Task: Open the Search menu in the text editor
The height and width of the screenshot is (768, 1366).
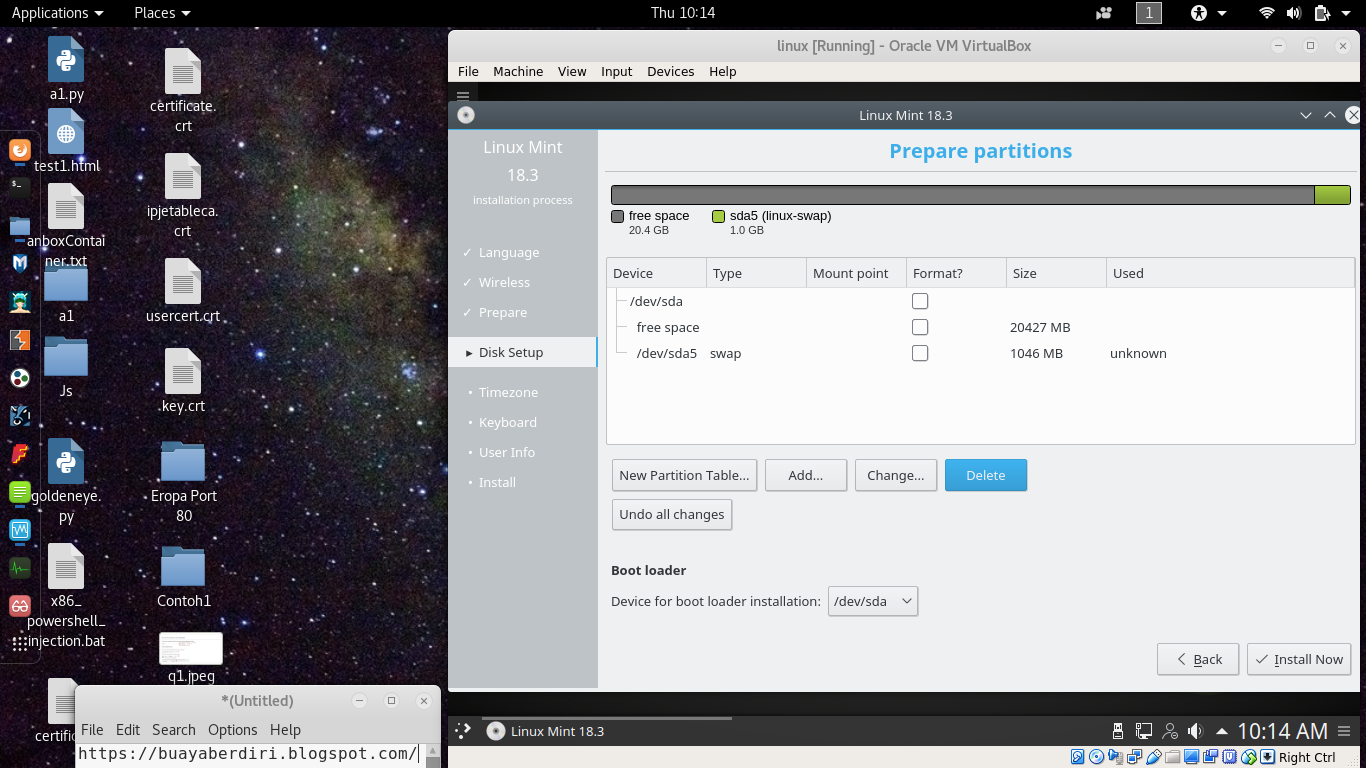Action: click(173, 730)
